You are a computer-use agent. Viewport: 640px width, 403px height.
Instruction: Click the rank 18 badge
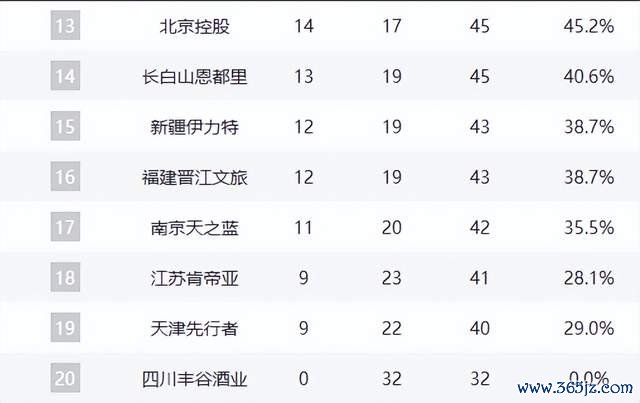pos(65,277)
